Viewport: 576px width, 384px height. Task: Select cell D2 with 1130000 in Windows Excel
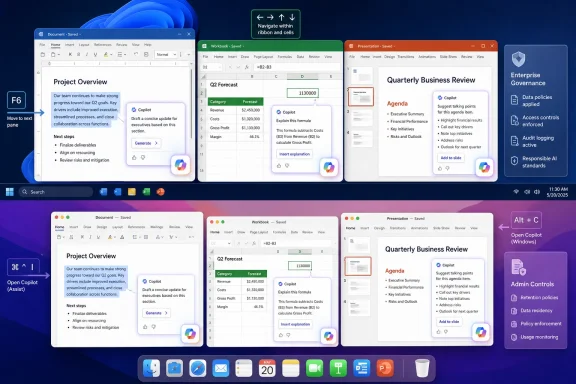click(x=303, y=93)
